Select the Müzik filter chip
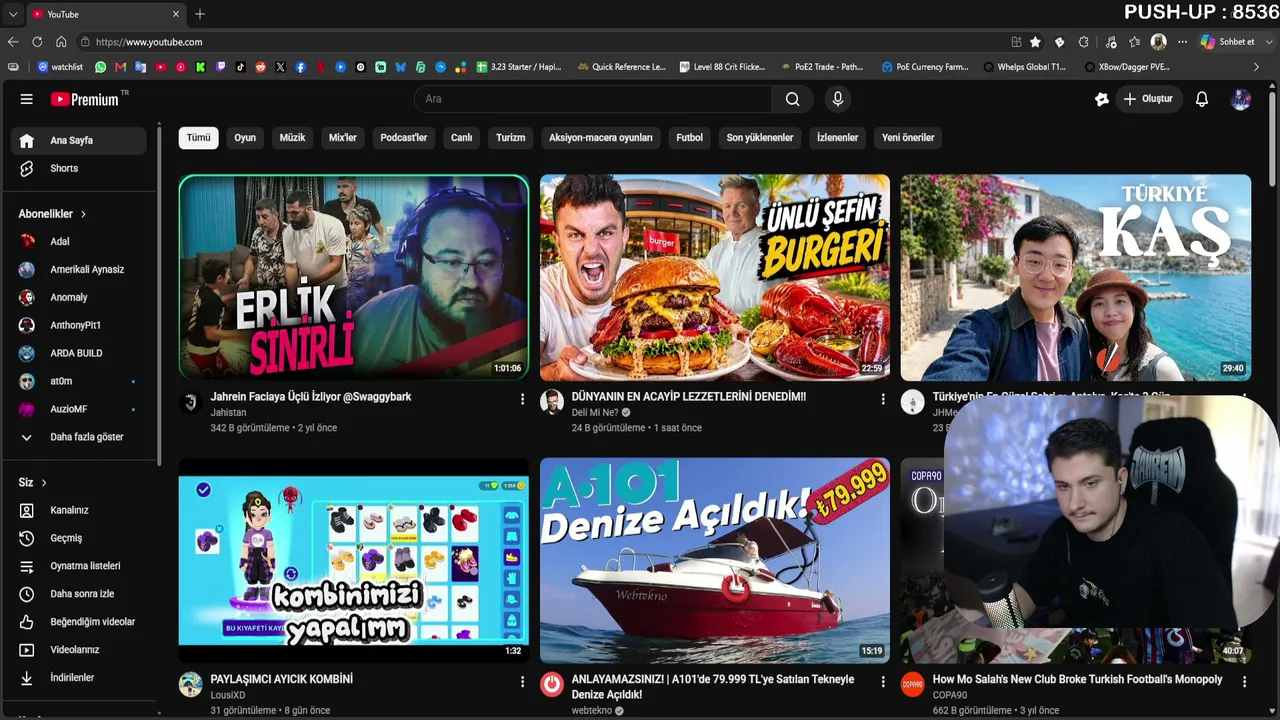The width and height of the screenshot is (1280, 720). pyautogui.click(x=292, y=138)
